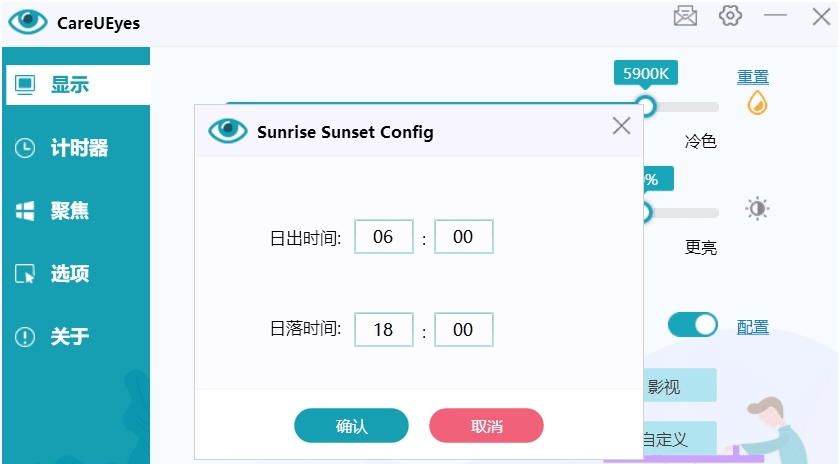Switch to the 选项 options tab
Screen dimensions: 840x464
(70, 274)
